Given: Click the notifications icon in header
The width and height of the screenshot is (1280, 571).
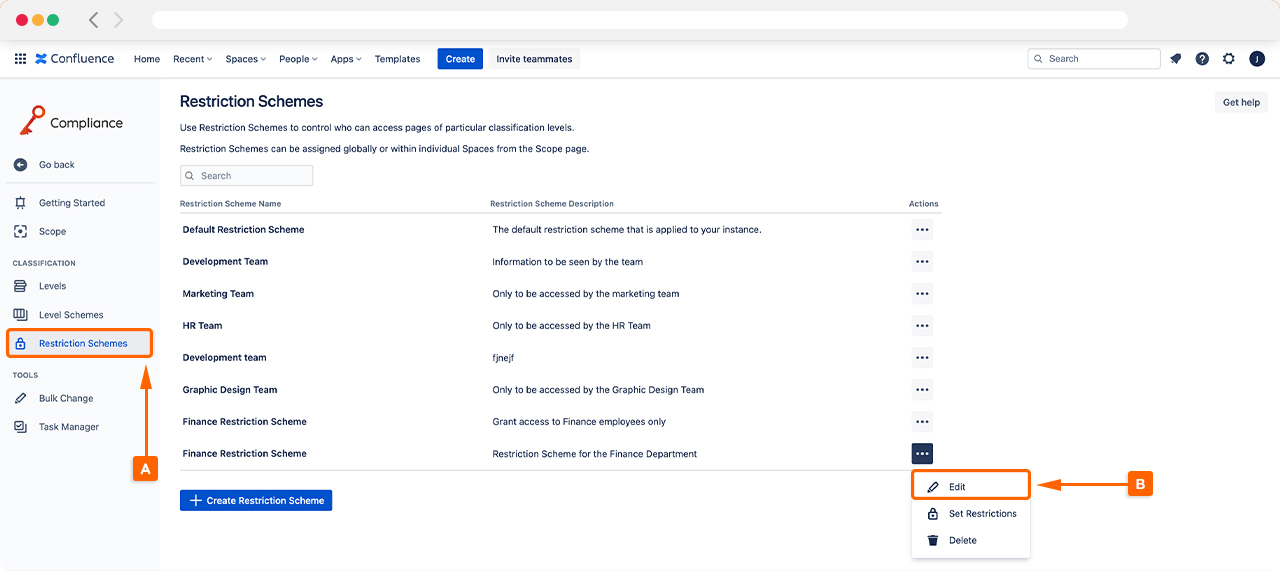Looking at the screenshot, I should [1176, 59].
